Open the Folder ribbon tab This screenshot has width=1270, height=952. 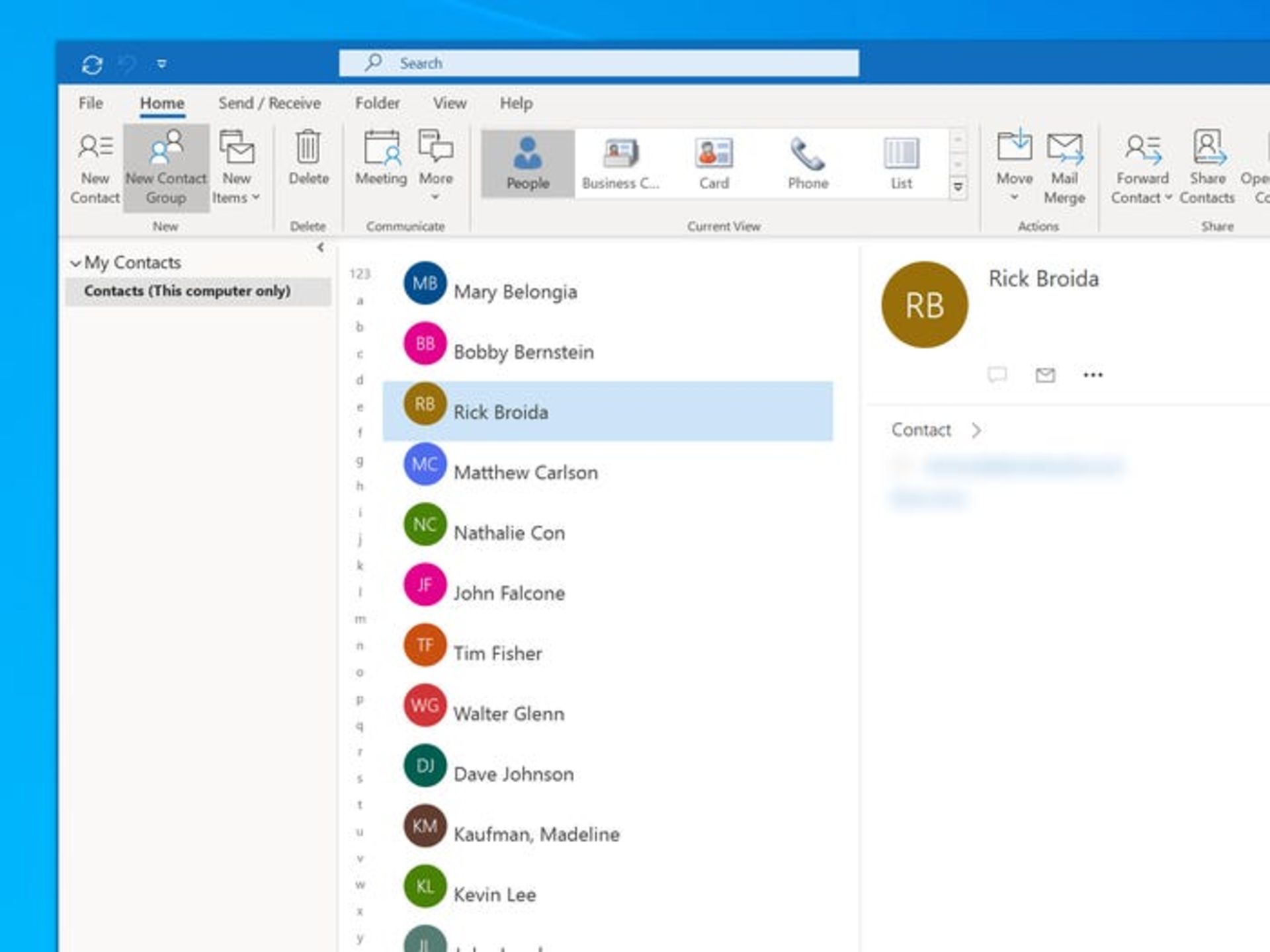pyautogui.click(x=377, y=103)
